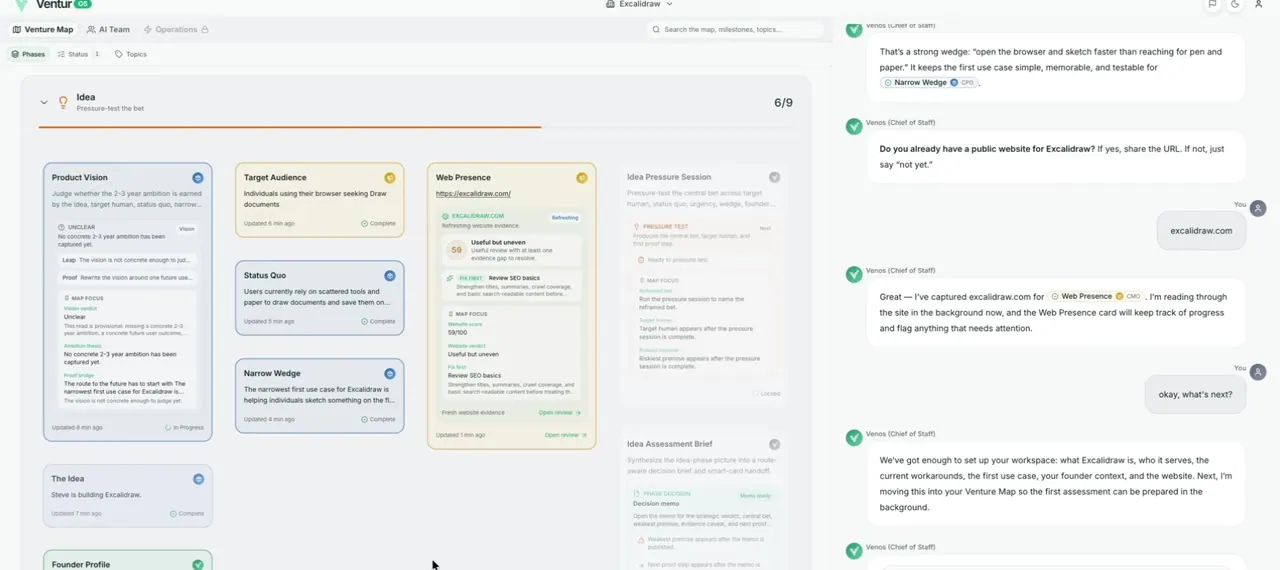
Task: Click the Locked label on Pressure Session
Action: pyautogui.click(x=766, y=394)
